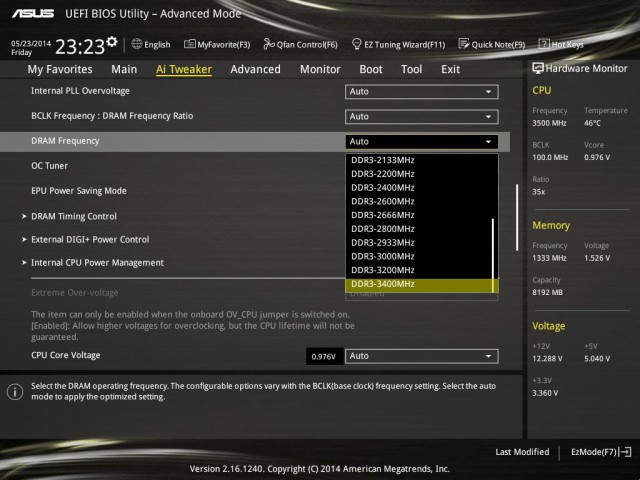Pick DDR3-2600MHz from the dropdown
This screenshot has height=480, width=640.
419,201
